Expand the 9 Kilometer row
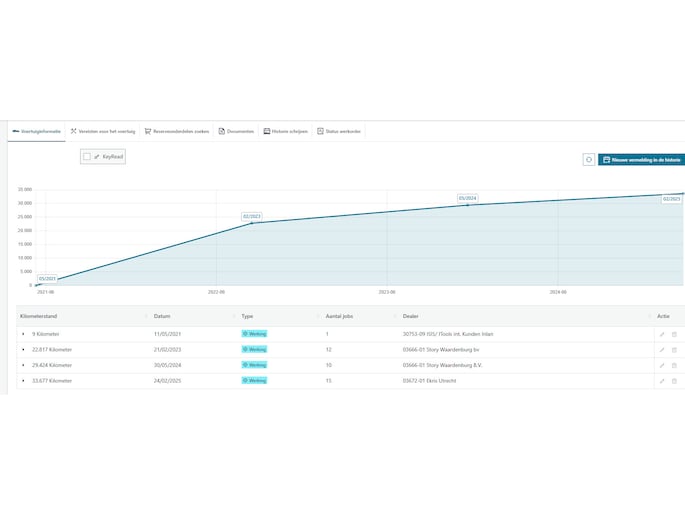 pyautogui.click(x=23, y=334)
